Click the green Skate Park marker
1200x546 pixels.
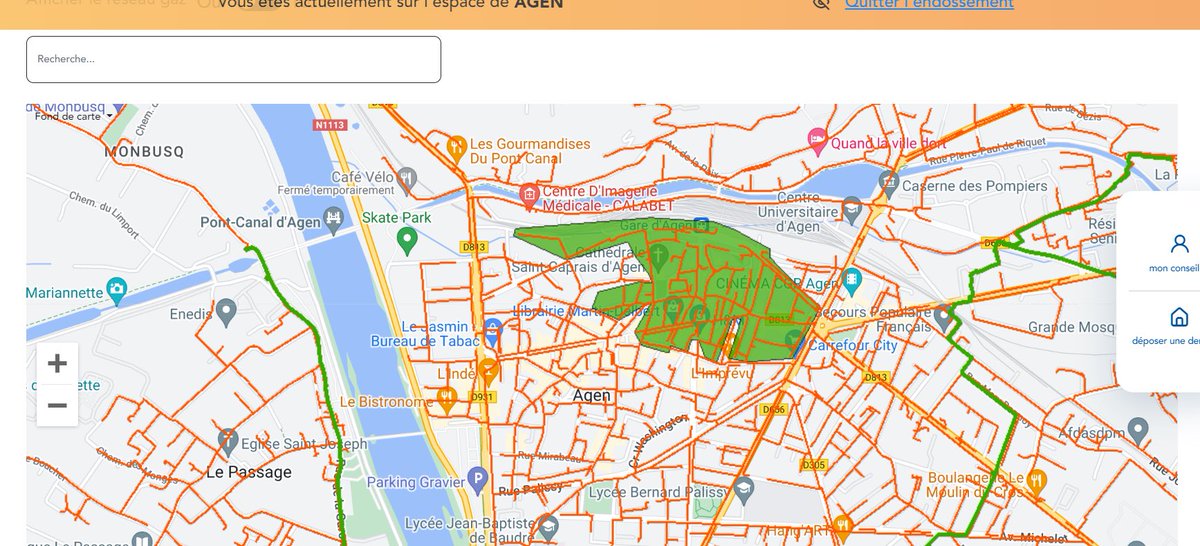click(406, 239)
